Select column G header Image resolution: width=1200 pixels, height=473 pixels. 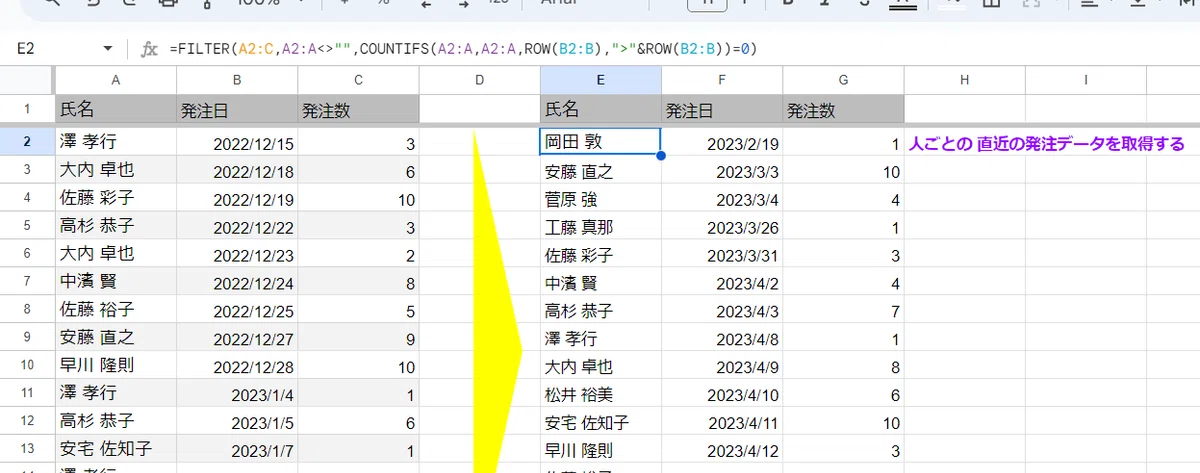[x=843, y=79]
